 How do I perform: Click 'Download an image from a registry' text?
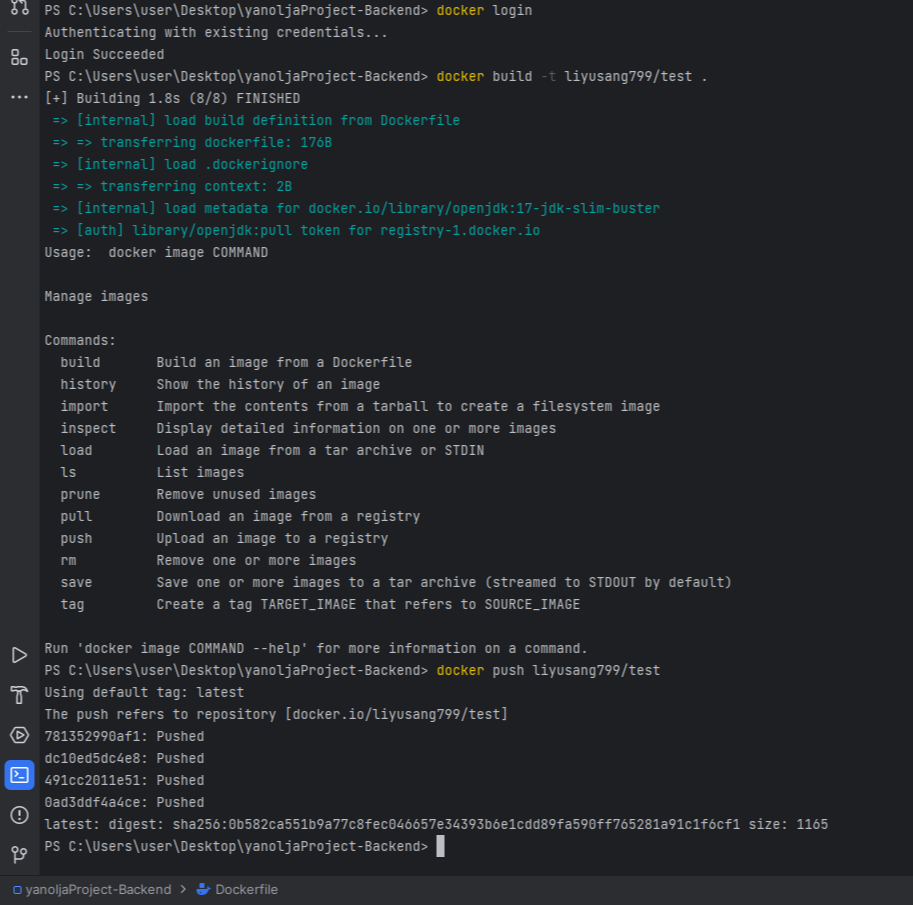288,517
